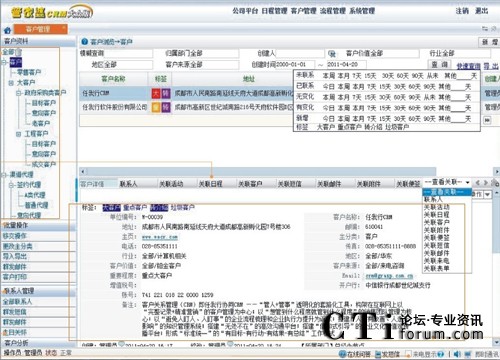Open the 查看关联 dropdown

pyautogui.click(x=447, y=182)
